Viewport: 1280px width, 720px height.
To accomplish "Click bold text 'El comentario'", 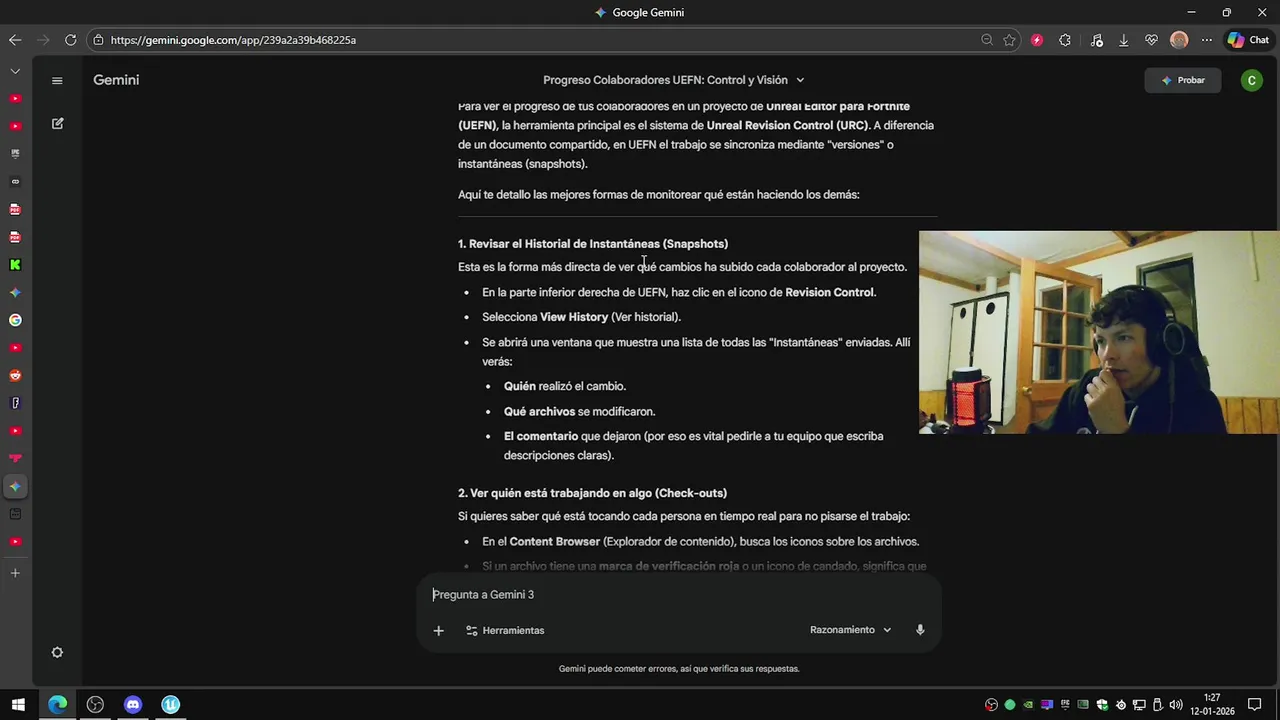I will tap(541, 436).
